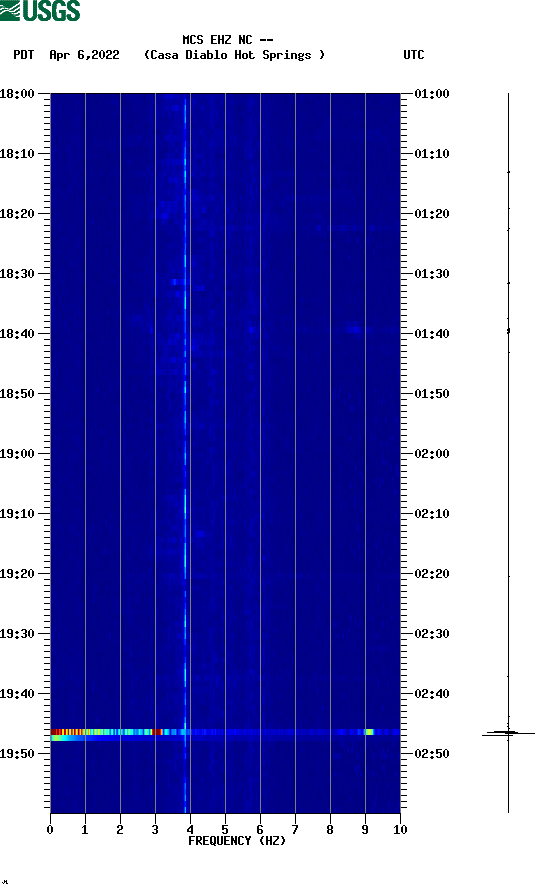This screenshot has width=552, height=893.
Task: Click the 19:00 PDT time label
Action: [x=17, y=454]
